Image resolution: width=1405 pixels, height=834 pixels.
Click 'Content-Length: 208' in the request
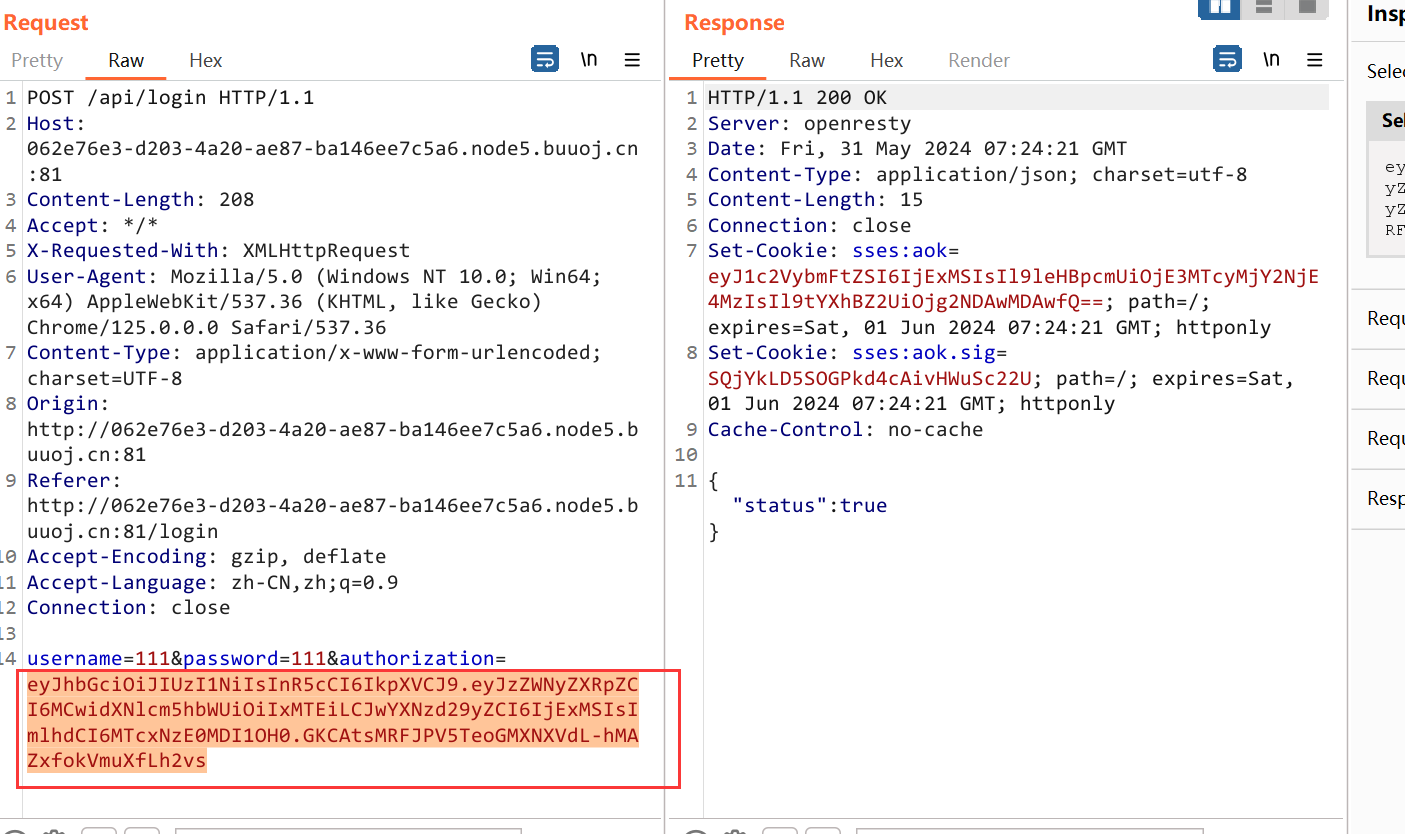[x=140, y=200]
